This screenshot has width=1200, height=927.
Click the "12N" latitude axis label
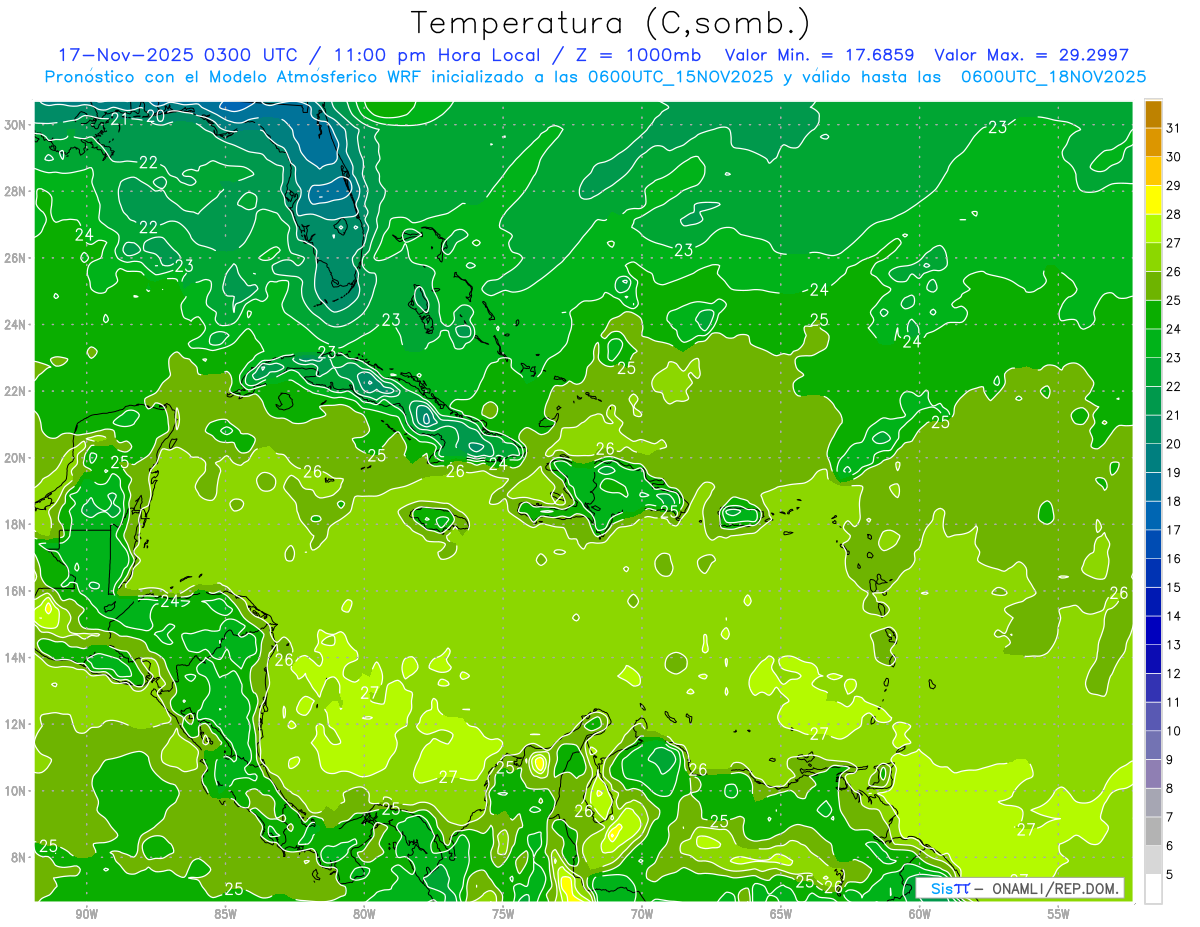[x=15, y=724]
